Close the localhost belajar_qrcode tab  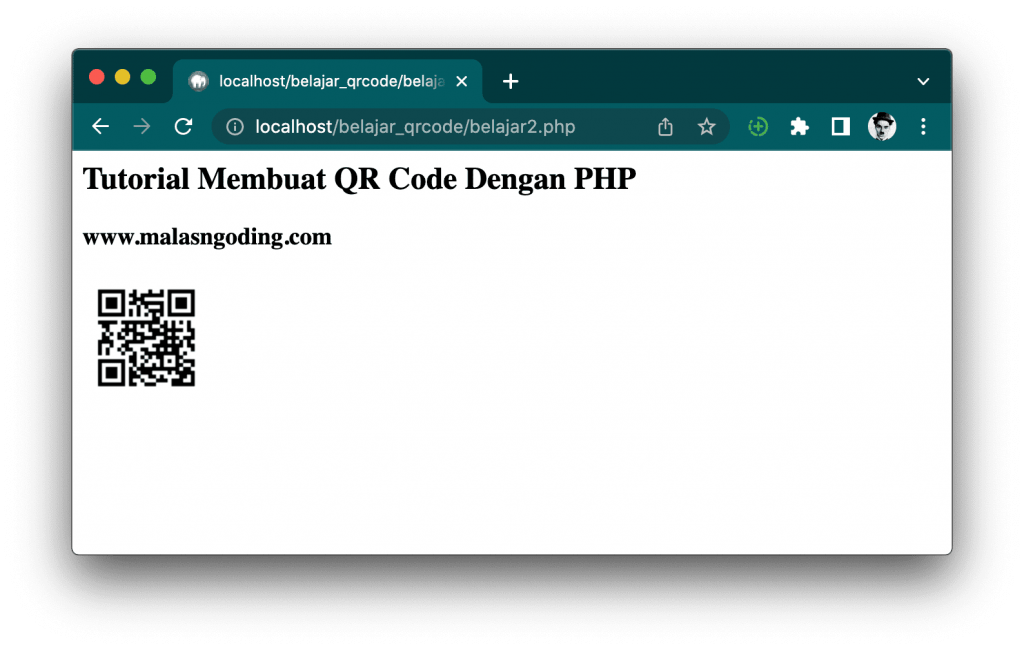point(461,82)
